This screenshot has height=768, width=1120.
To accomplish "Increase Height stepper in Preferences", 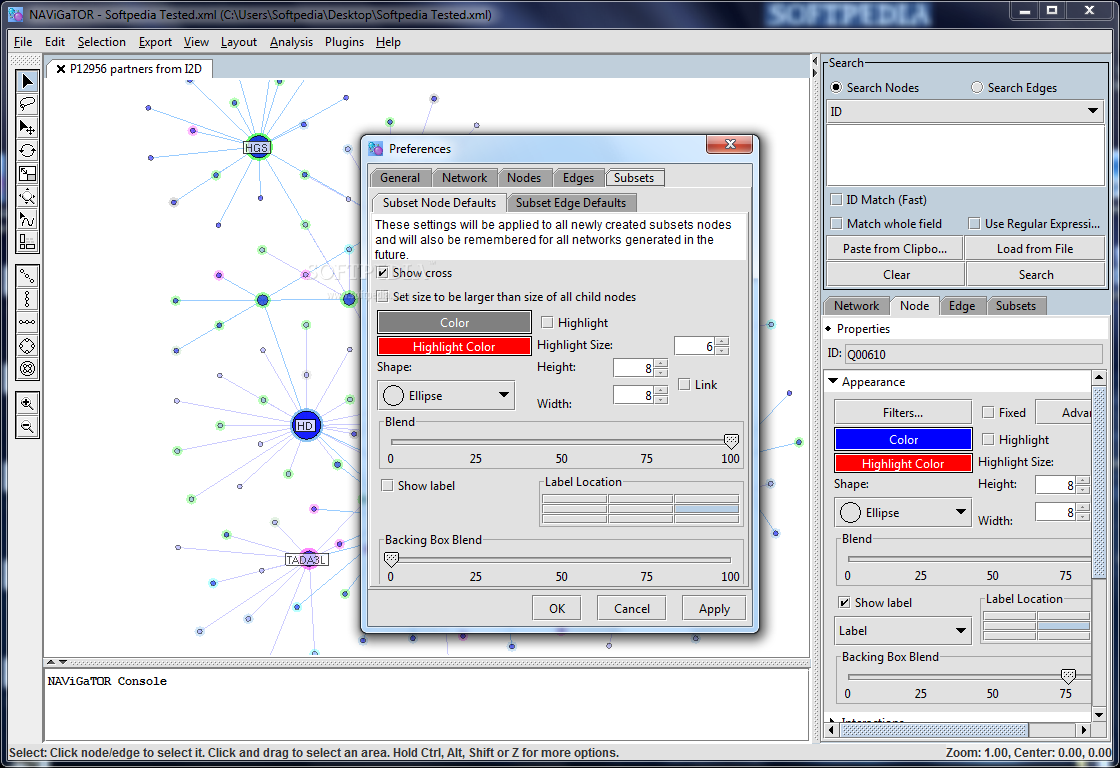I will click(661, 364).
